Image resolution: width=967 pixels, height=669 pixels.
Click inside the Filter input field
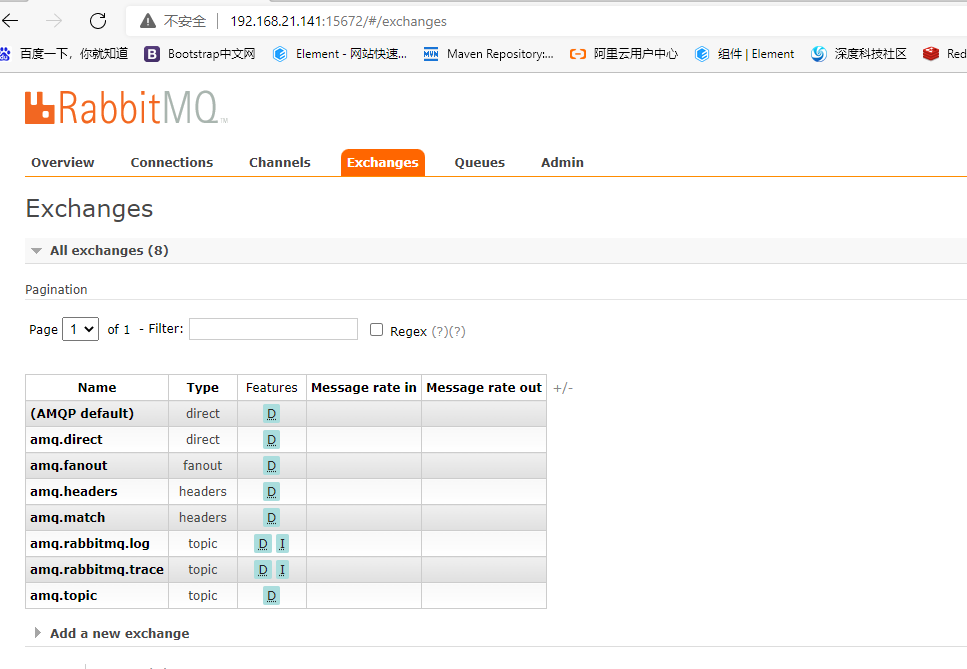[275, 329]
